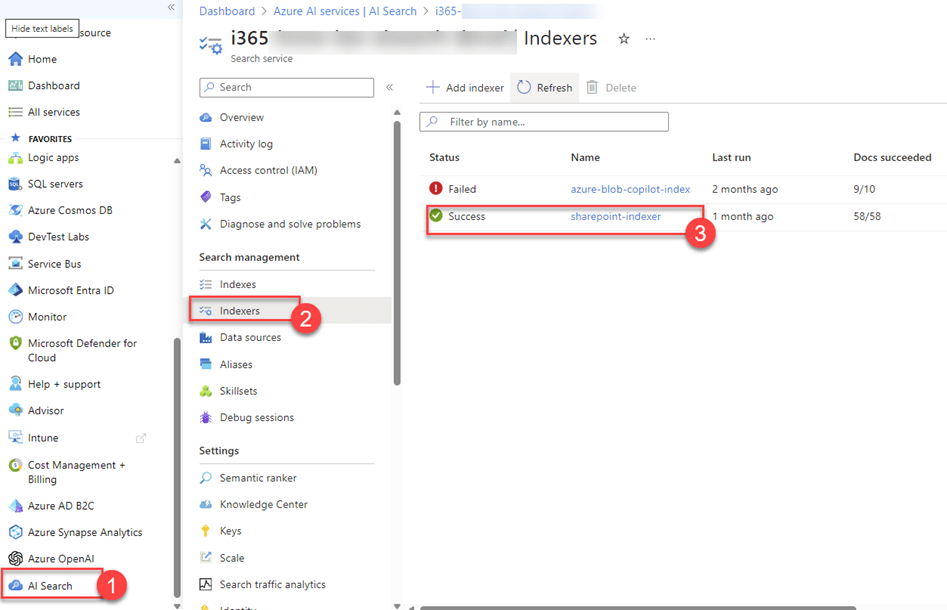Open the Keys icon under Settings

click(x=206, y=531)
